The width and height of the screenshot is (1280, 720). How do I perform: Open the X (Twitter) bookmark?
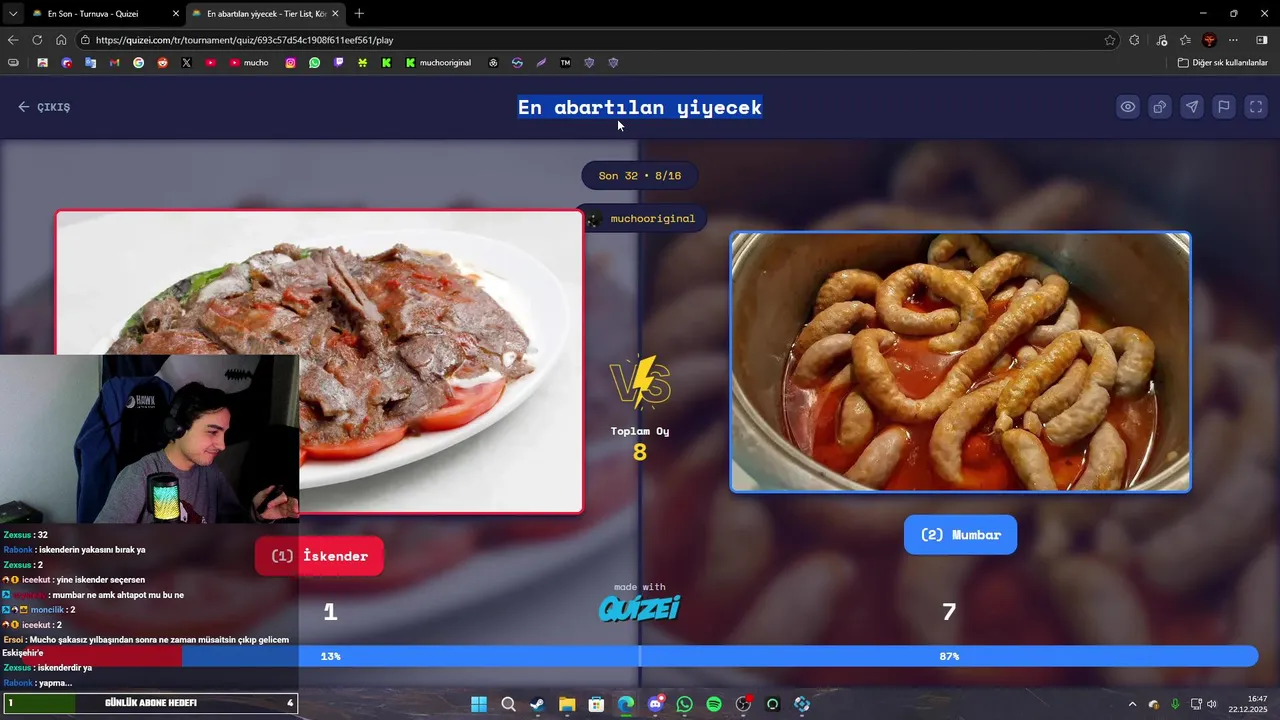186,62
